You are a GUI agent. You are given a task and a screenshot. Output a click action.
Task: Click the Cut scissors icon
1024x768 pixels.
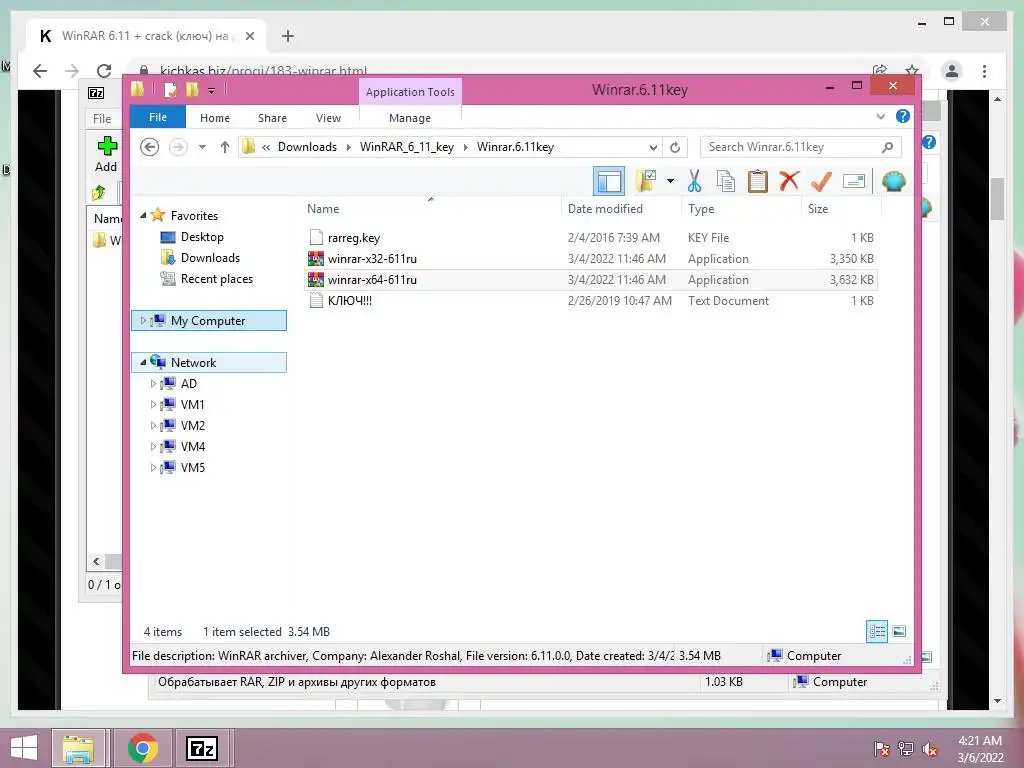pos(694,181)
